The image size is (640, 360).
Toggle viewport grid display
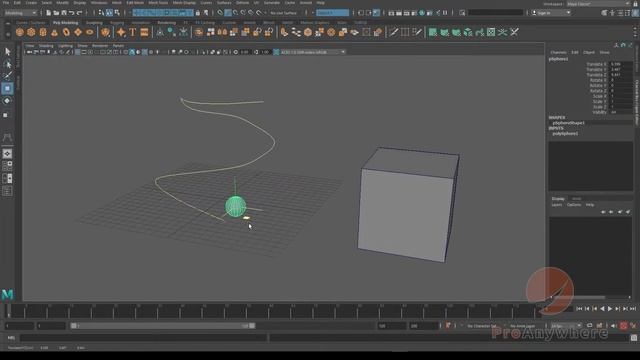[78, 52]
